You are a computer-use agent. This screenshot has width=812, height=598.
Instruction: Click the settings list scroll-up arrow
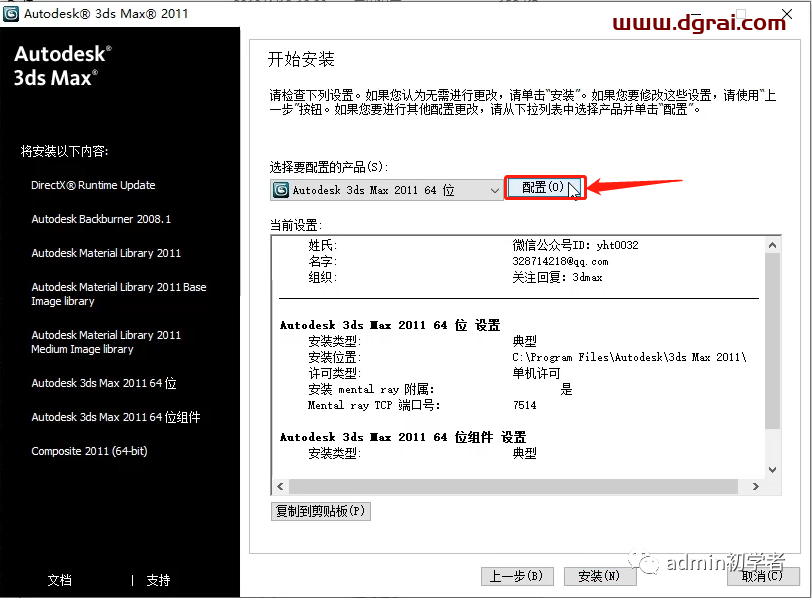772,245
